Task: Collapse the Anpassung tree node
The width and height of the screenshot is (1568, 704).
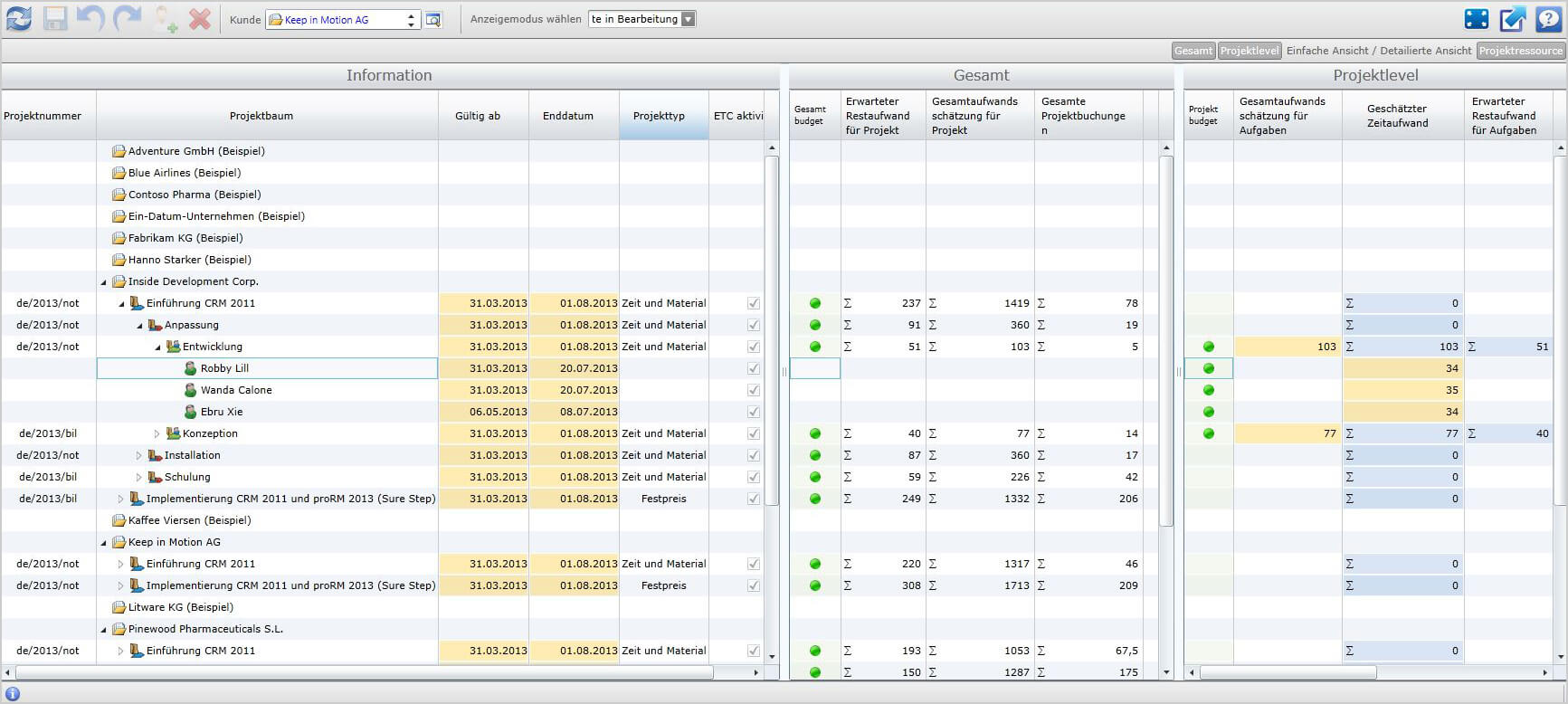Action: [x=139, y=326]
